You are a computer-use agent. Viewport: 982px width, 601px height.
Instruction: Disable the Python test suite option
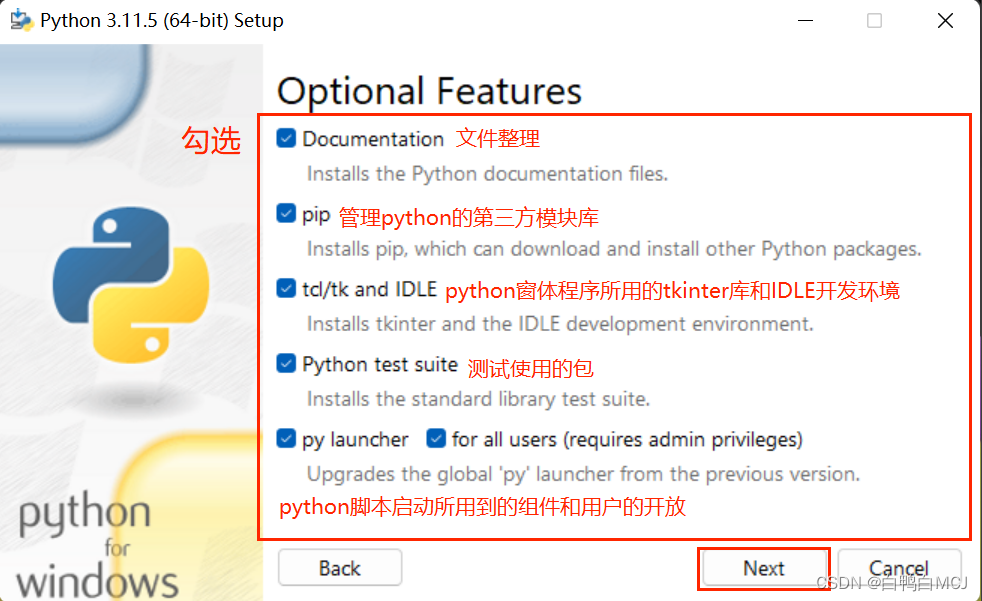pyautogui.click(x=286, y=364)
